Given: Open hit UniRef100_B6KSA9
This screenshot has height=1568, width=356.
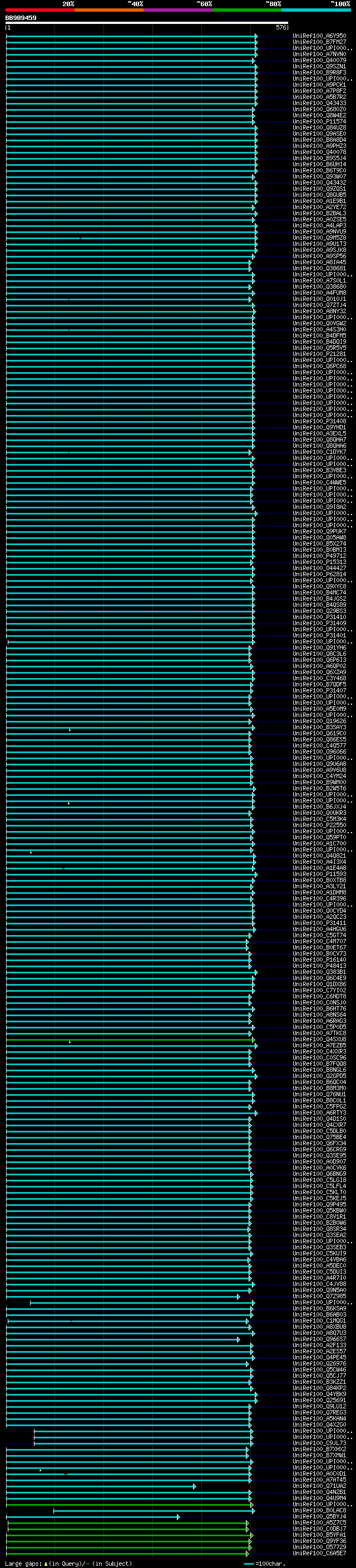Looking at the screenshot, I should pyautogui.click(x=319, y=1309).
